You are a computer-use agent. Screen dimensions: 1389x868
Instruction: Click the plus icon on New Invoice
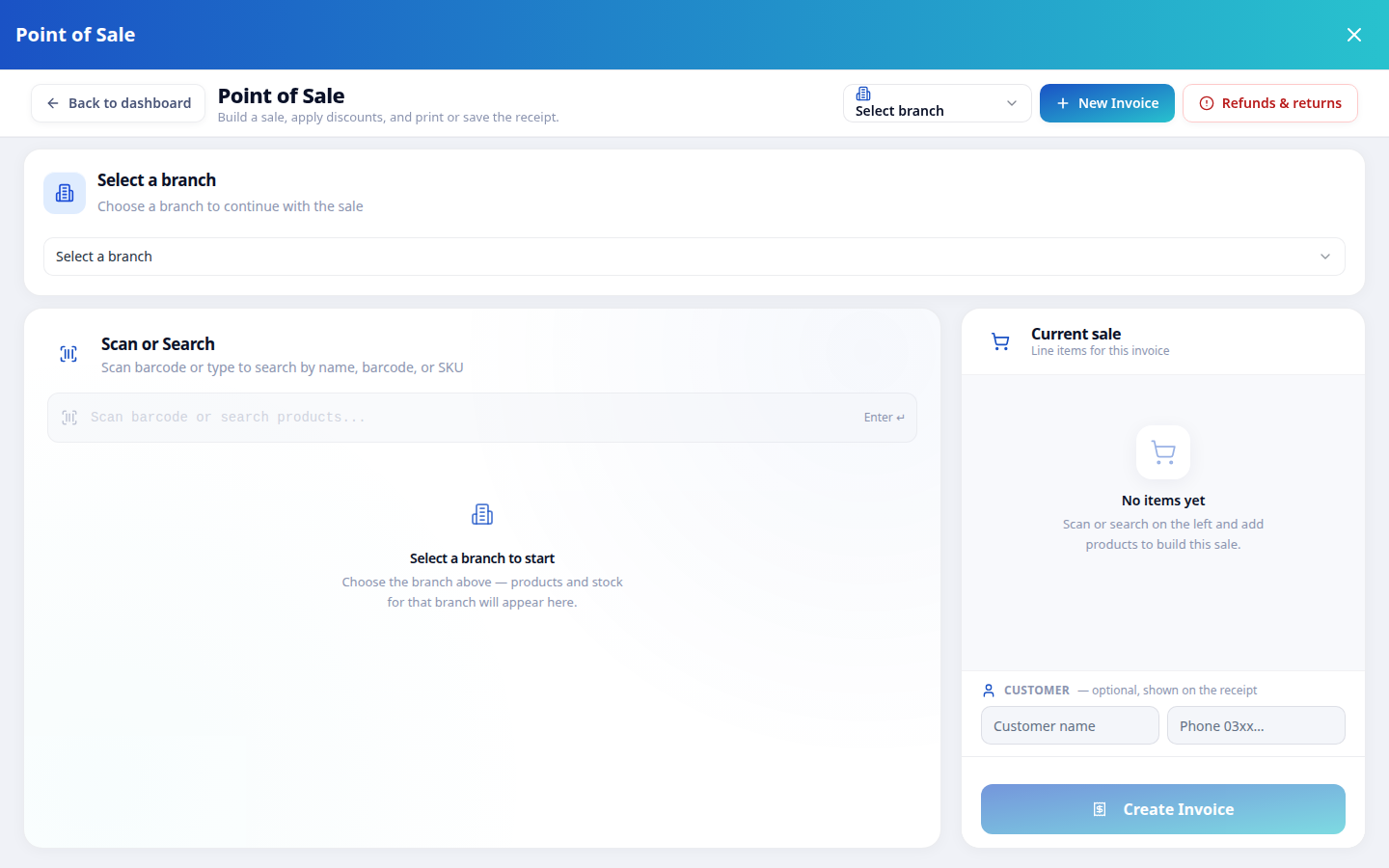(1063, 103)
